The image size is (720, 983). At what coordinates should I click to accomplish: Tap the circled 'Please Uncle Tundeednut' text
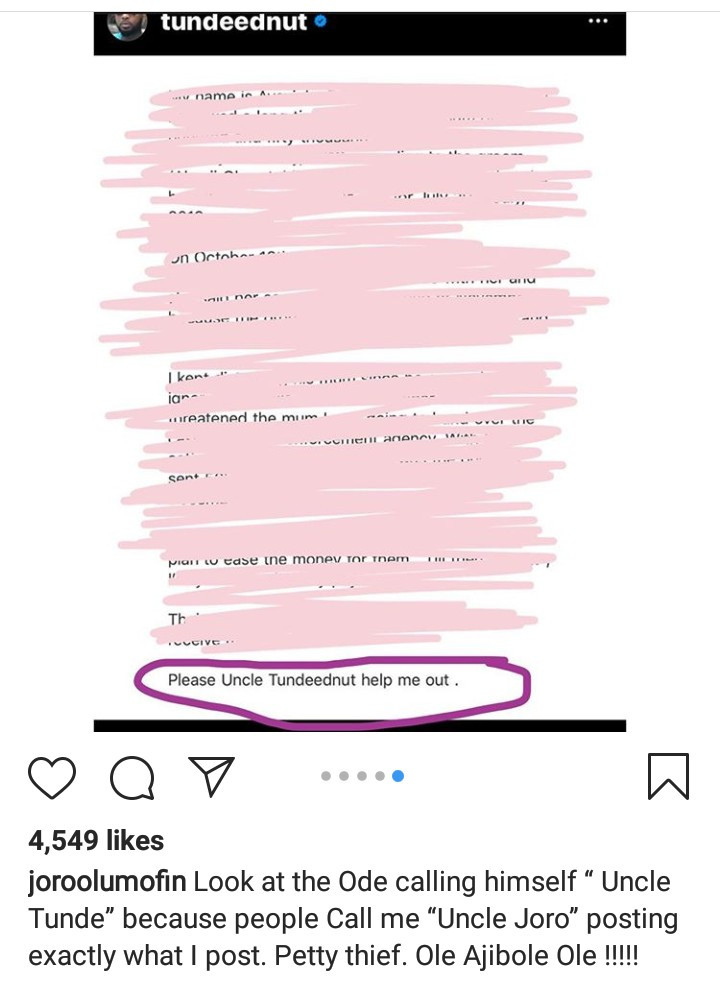[x=313, y=680]
